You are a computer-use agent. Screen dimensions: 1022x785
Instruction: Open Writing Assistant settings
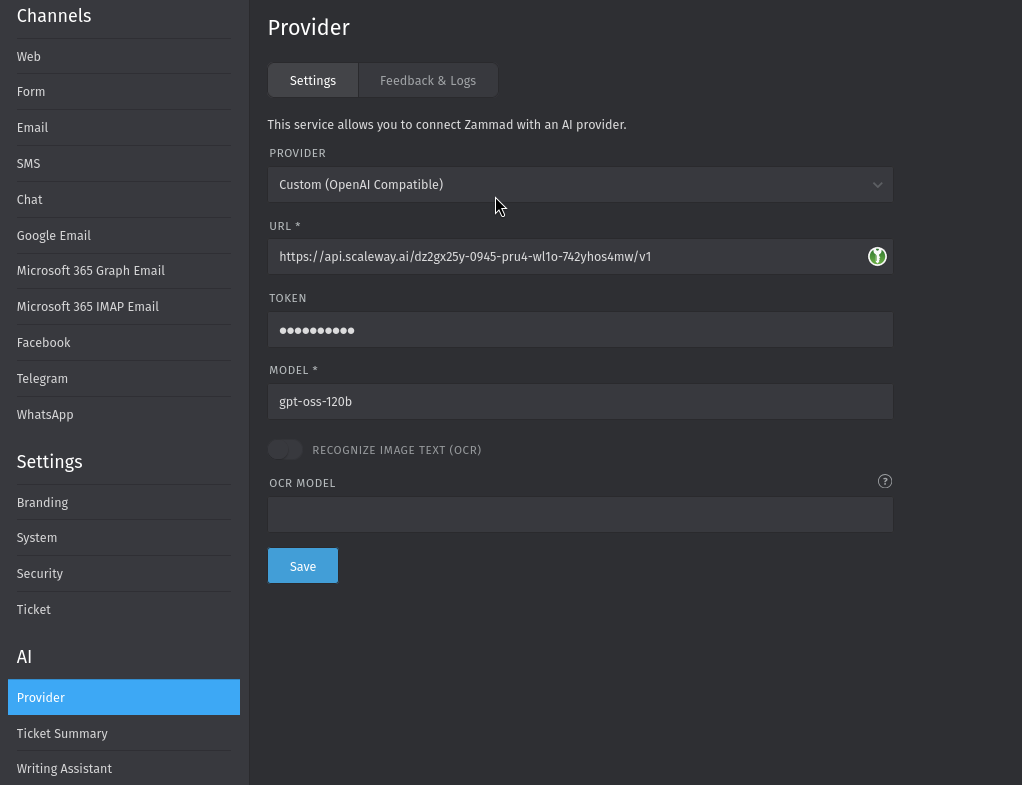(64, 768)
